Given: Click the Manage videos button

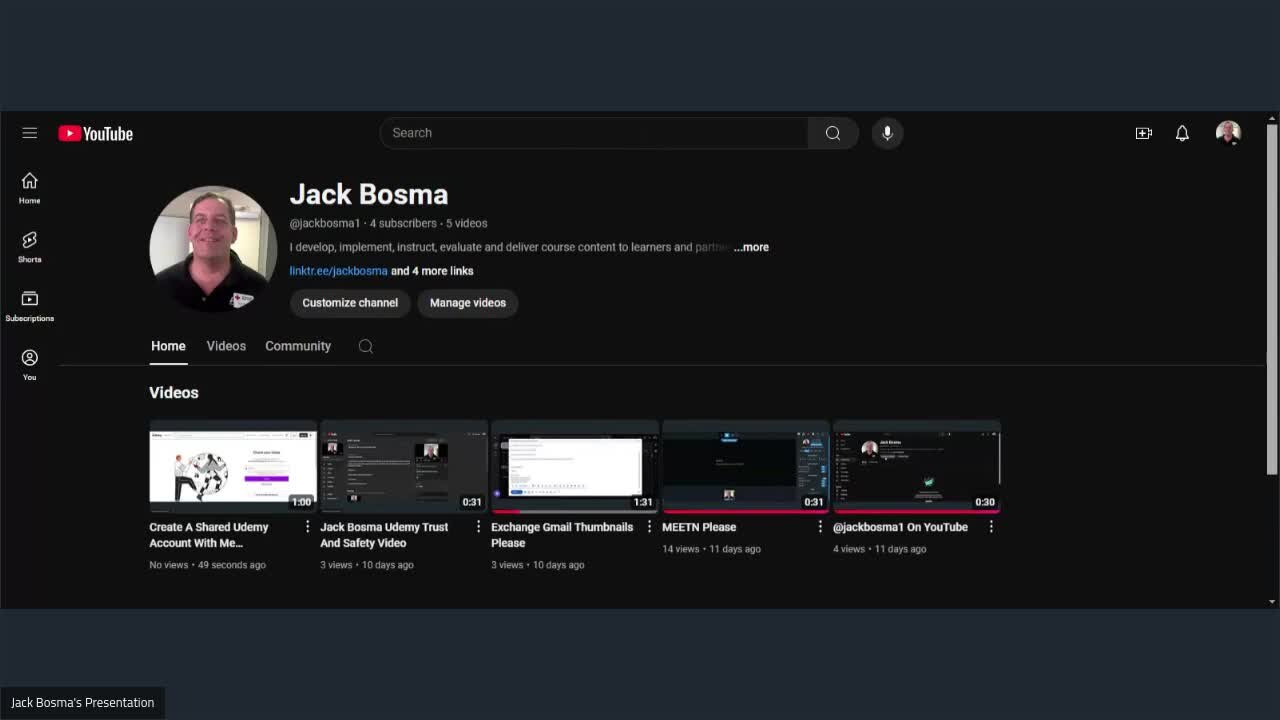Looking at the screenshot, I should [468, 303].
